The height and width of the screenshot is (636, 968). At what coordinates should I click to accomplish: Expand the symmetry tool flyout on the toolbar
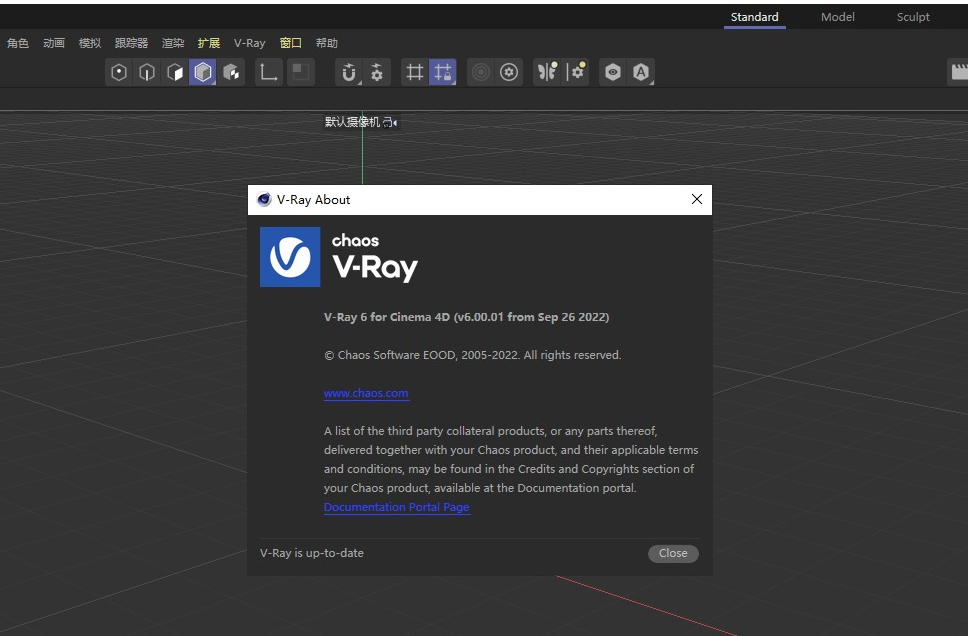click(x=546, y=71)
